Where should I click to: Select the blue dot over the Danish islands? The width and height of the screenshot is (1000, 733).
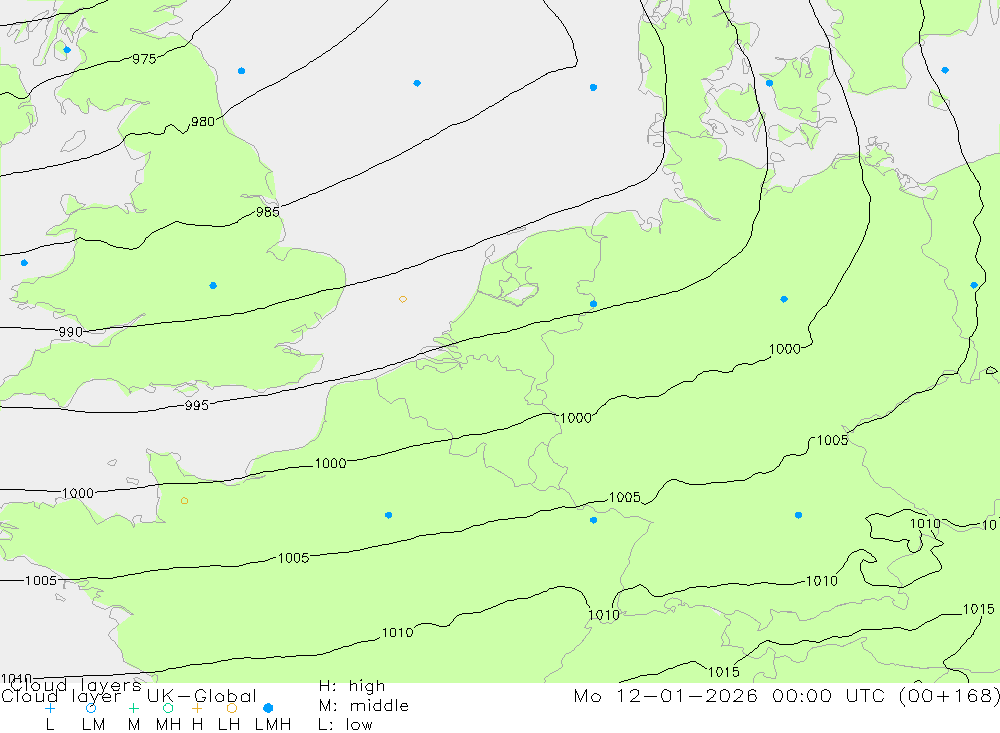pyautogui.click(x=770, y=83)
